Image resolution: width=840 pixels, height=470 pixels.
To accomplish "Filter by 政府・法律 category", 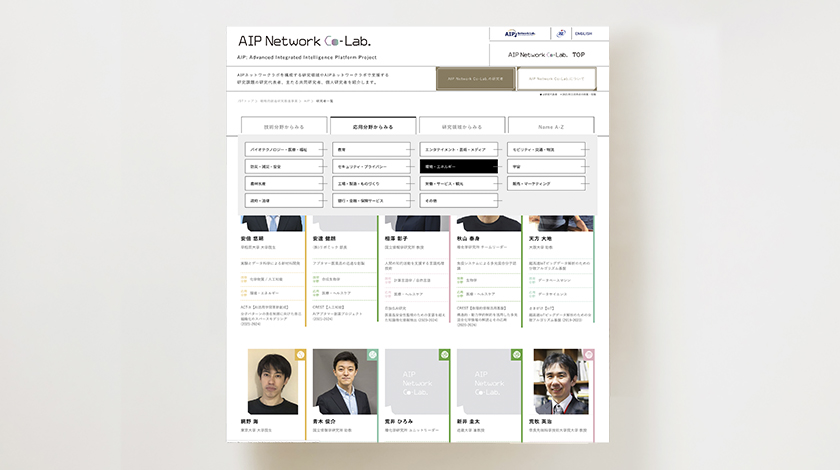I will click(284, 200).
